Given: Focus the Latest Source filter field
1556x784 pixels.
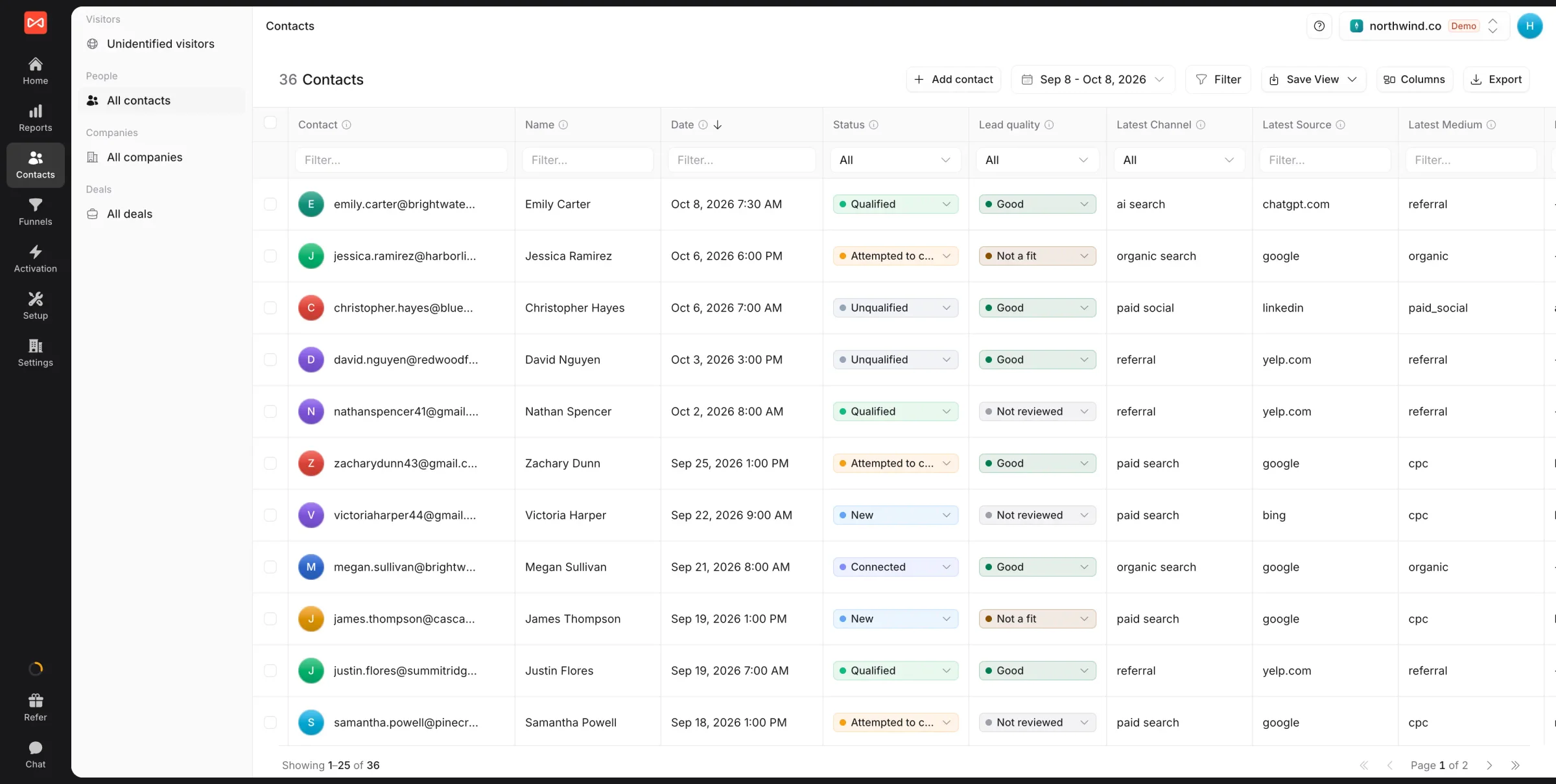Looking at the screenshot, I should tap(1325, 160).
